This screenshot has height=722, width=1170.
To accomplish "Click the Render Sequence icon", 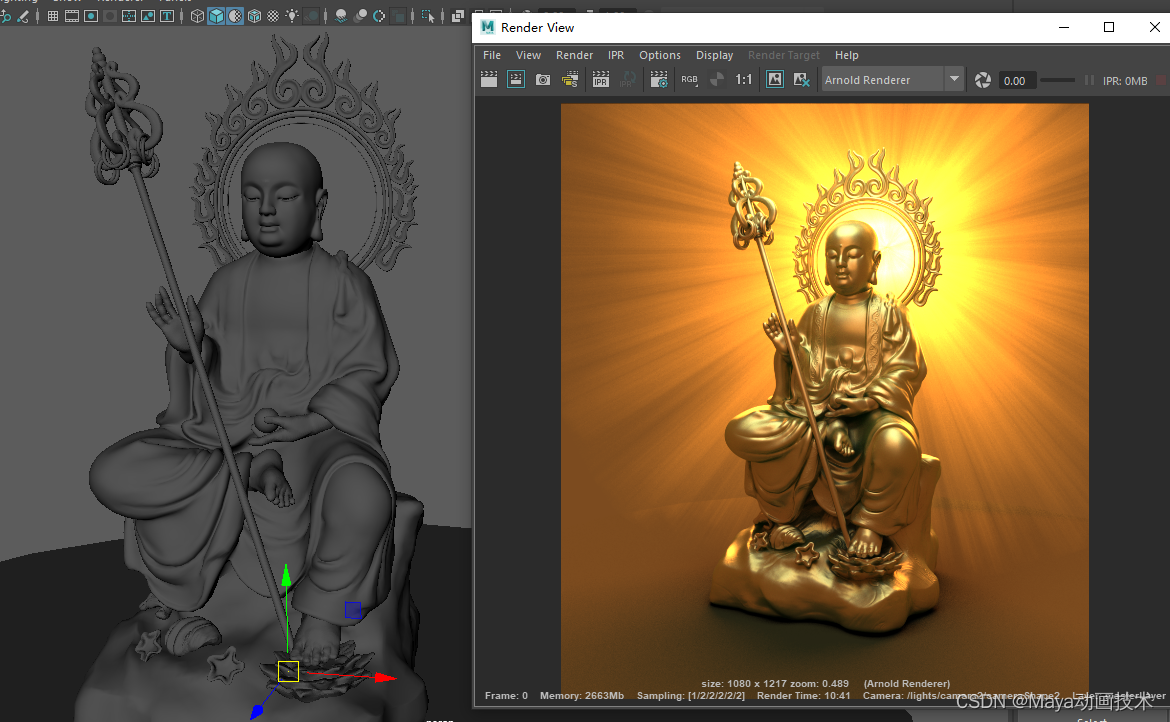I will click(570, 79).
